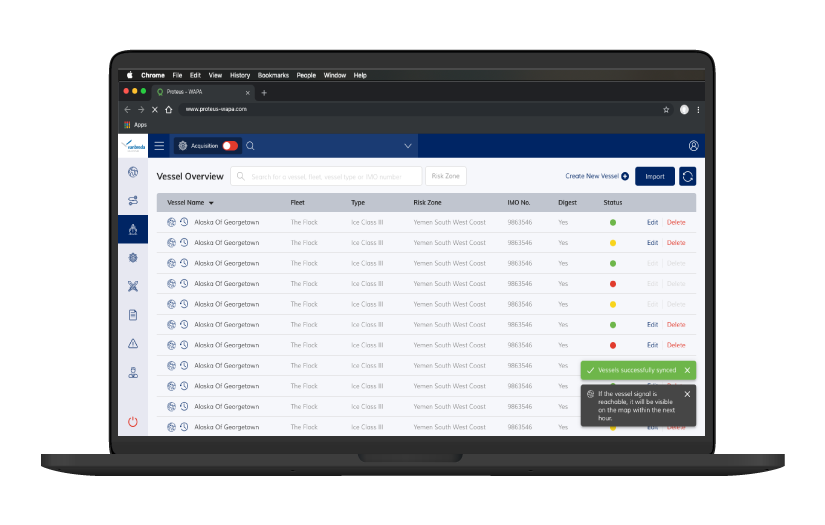Open the Bookmarks menu
The image size is (825, 525).
[273, 75]
